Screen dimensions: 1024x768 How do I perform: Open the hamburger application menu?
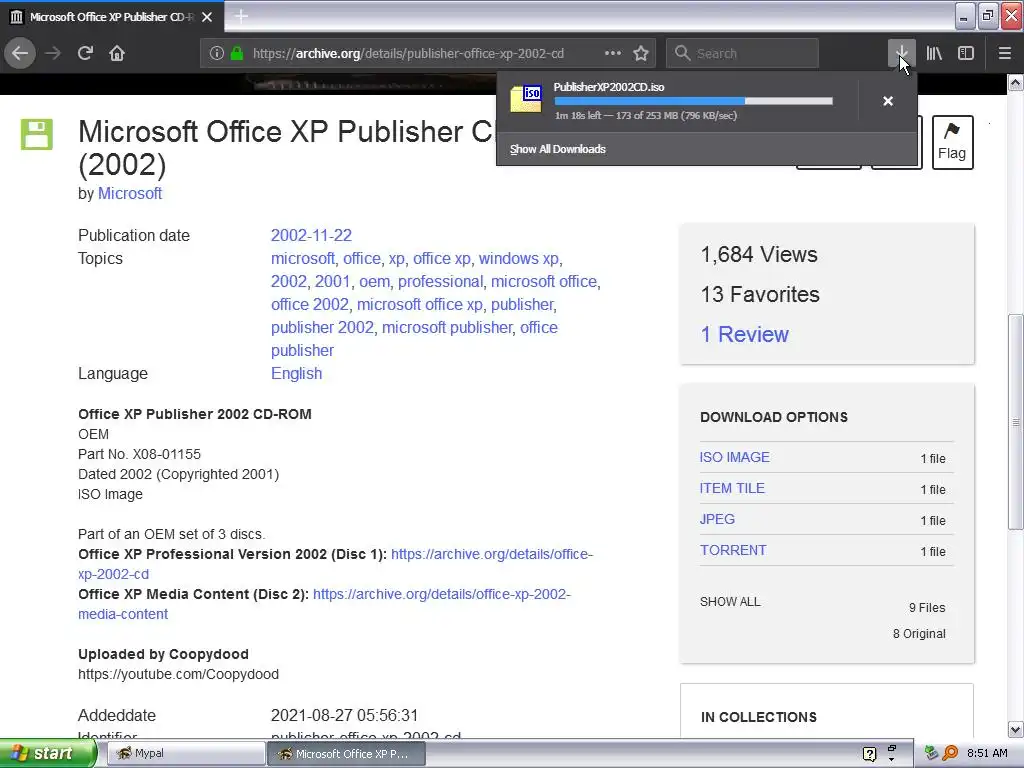tap(1004, 54)
